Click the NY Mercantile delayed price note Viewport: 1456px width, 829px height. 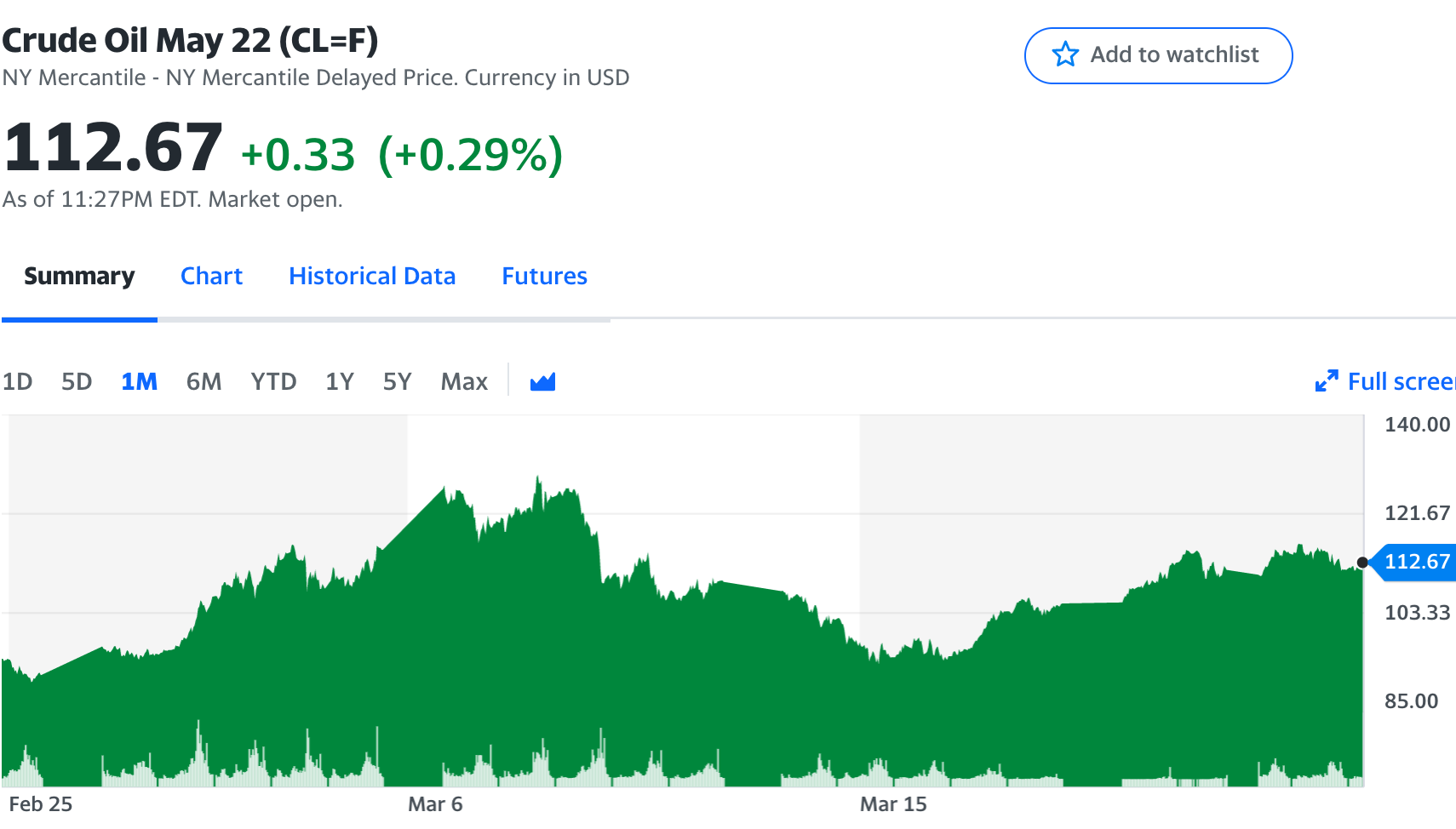pos(316,77)
